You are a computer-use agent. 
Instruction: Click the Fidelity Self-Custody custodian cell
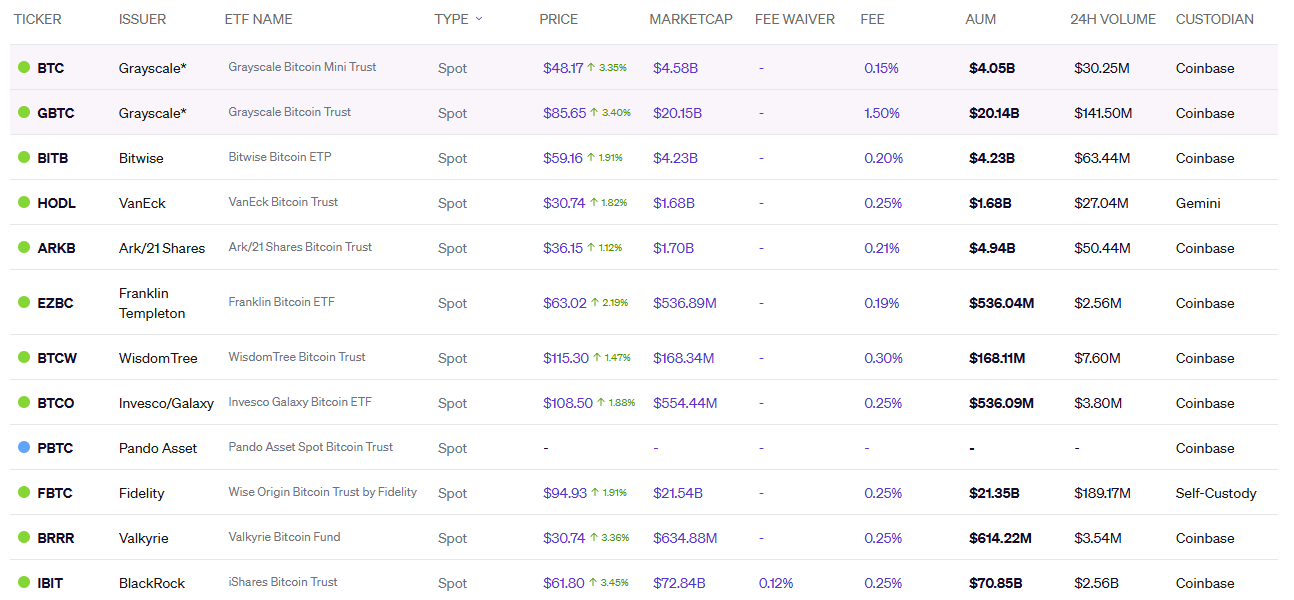[1215, 493]
